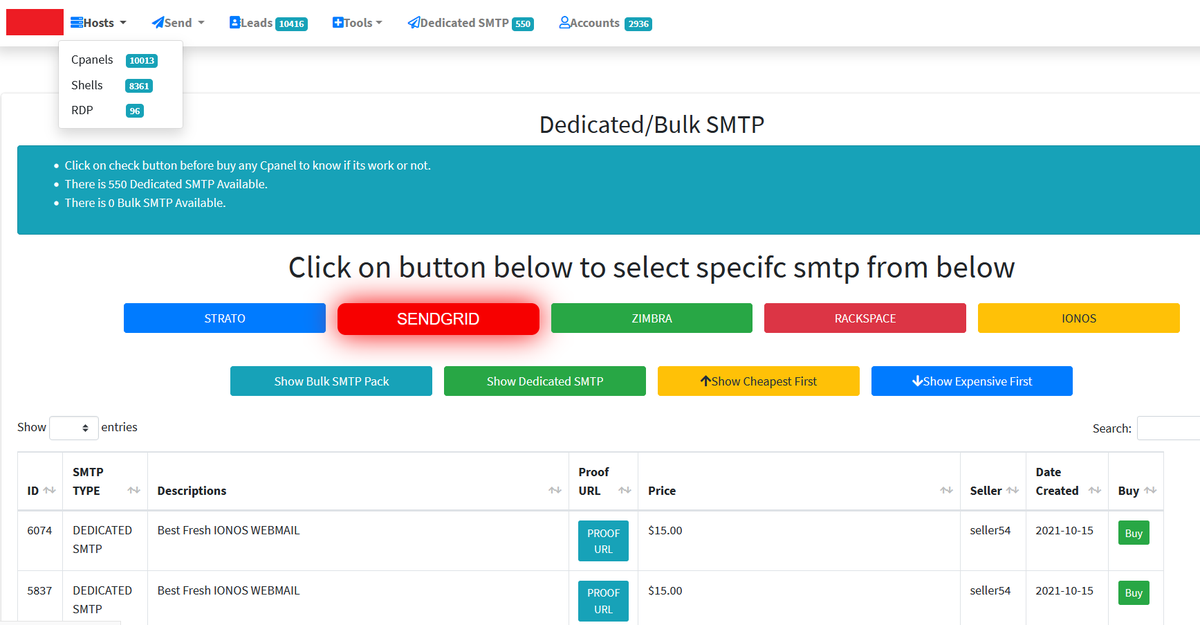Click the Dedicated/Bulk SMTP heading
1200x625 pixels.
(651, 125)
